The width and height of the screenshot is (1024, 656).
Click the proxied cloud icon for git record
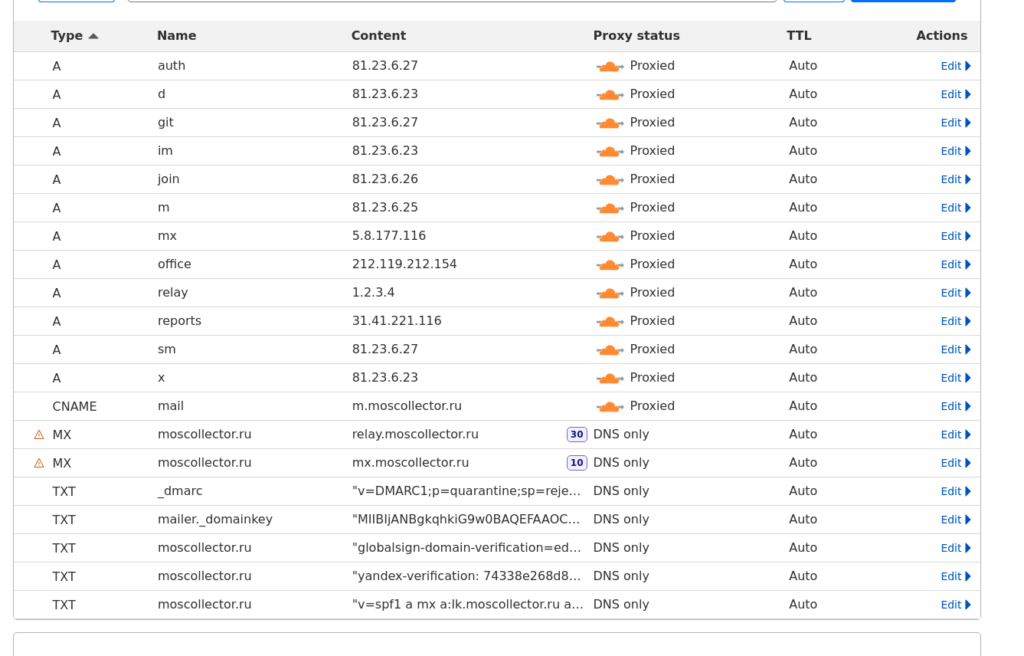[x=609, y=123]
